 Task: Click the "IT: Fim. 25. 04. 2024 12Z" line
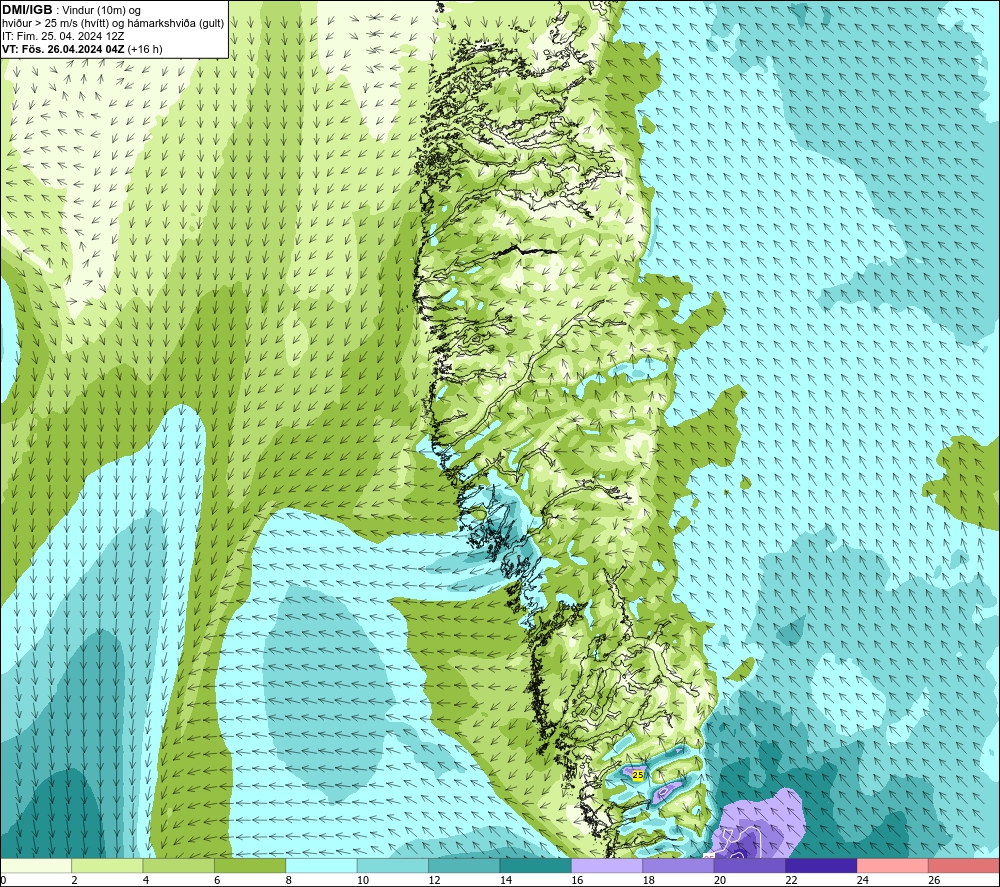(x=63, y=36)
